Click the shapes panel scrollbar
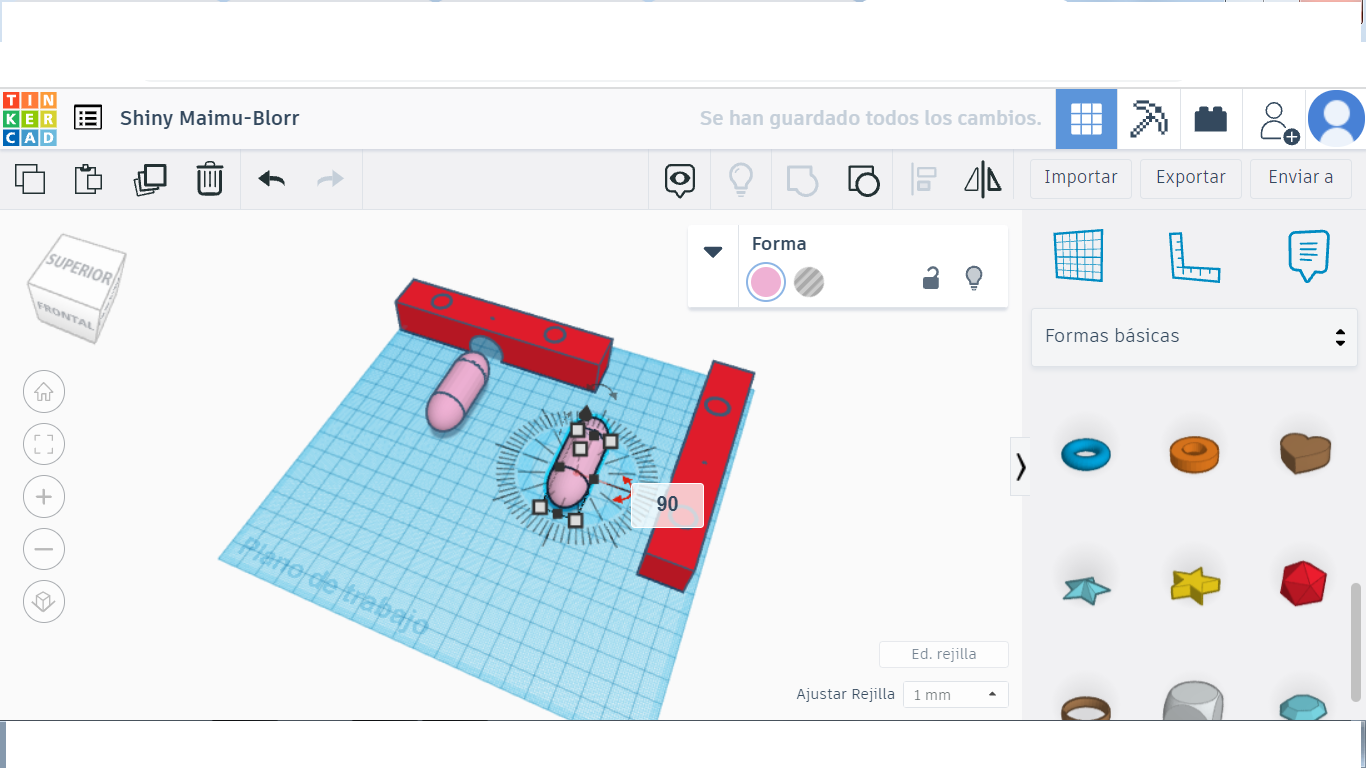Screen dimensions: 1366x768 coord(1357,641)
